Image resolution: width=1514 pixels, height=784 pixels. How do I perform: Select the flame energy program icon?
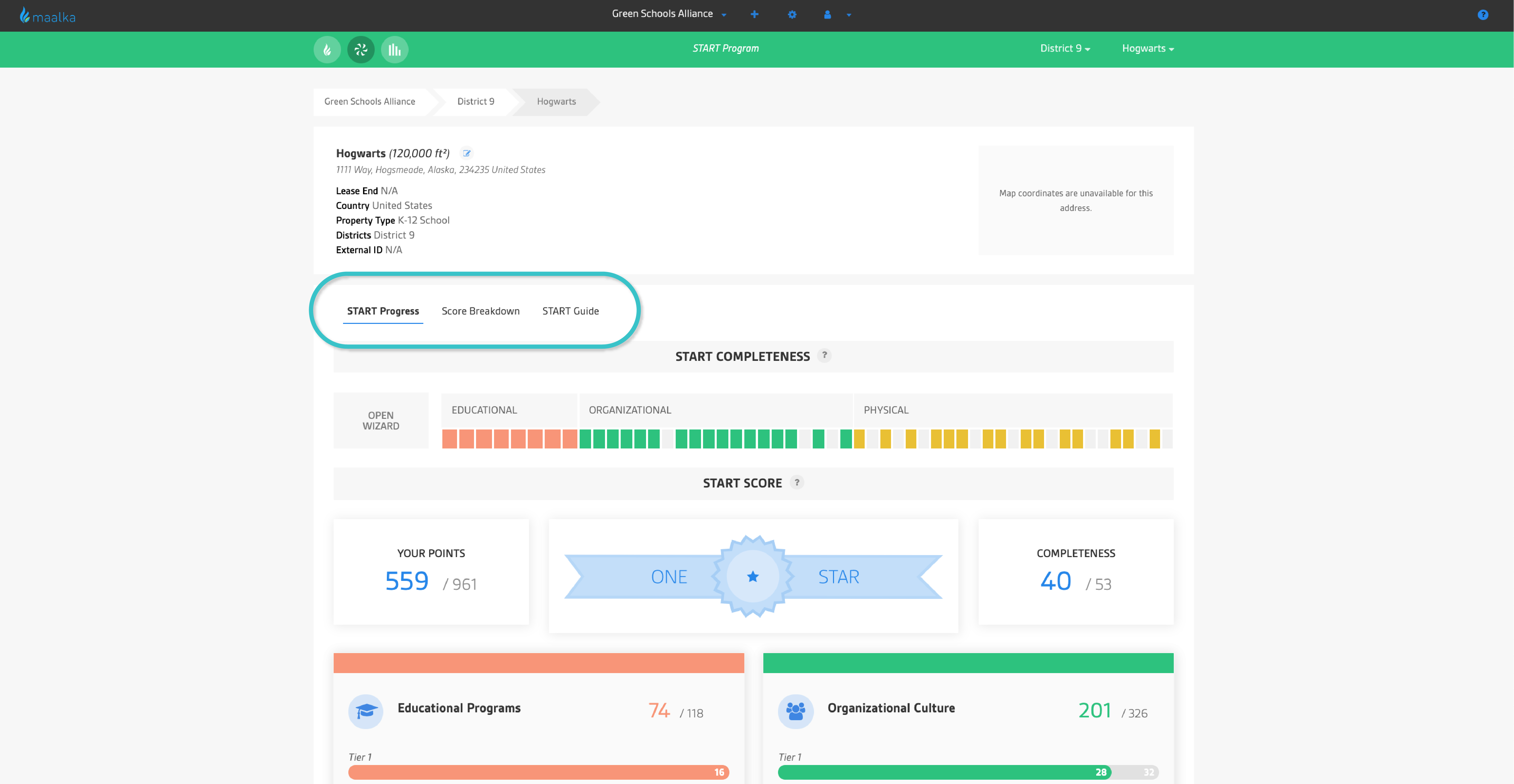[327, 49]
